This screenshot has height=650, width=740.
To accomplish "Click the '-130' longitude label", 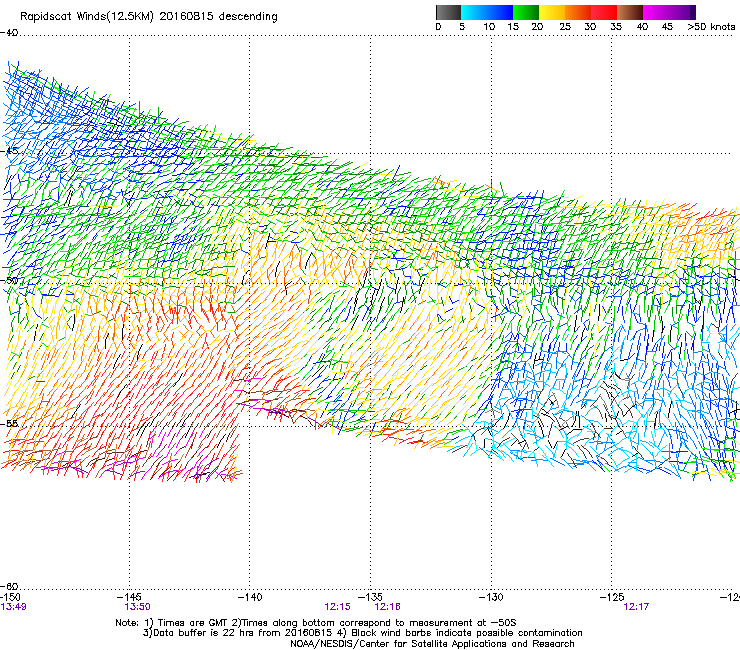I will 491,597.
